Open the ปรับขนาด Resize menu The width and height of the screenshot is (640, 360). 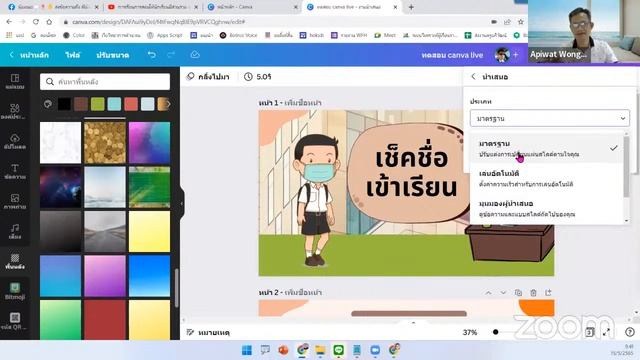(113, 55)
